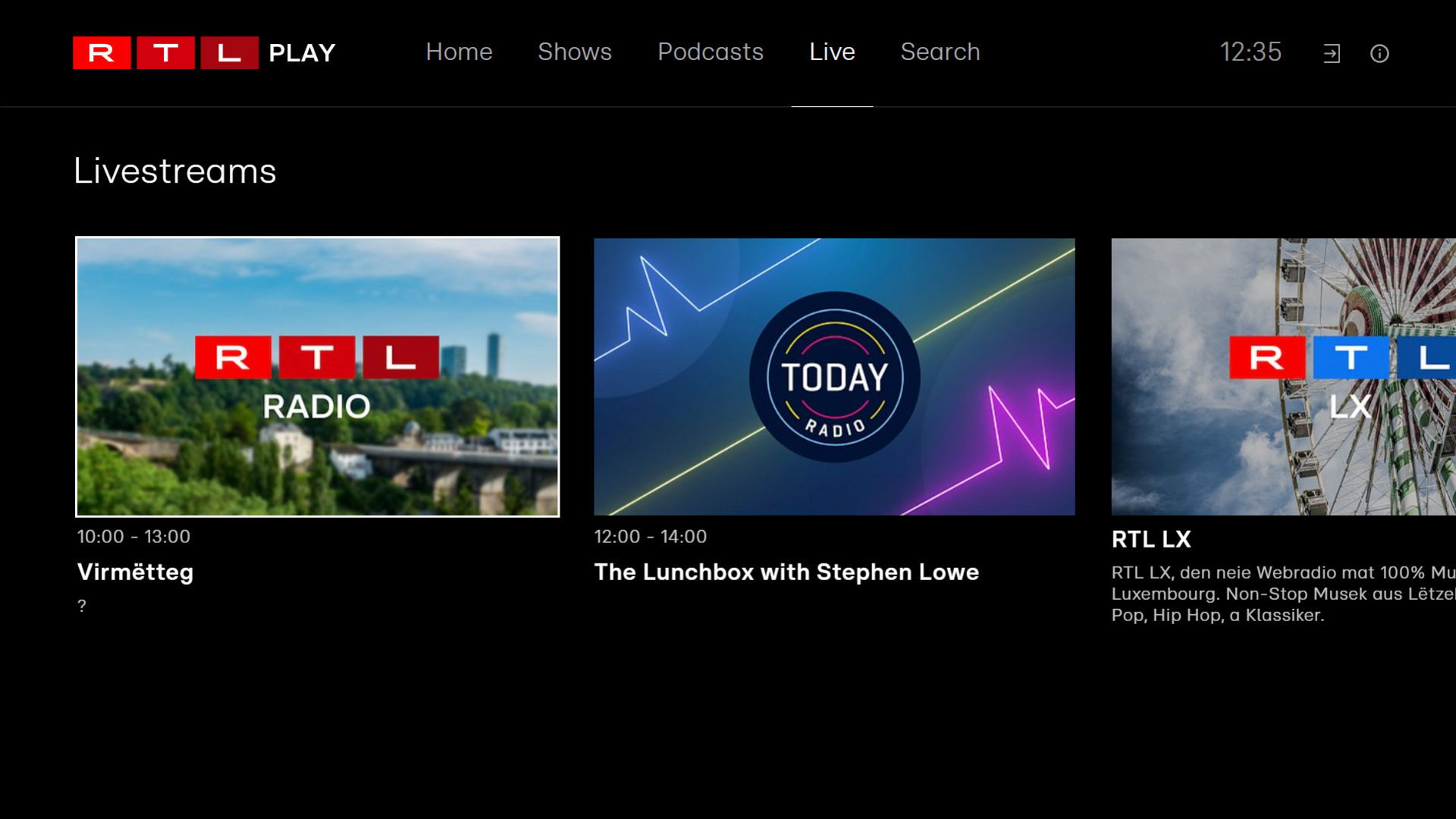Screen dimensions: 1456x819
Task: Click the Virmëtteg show title
Action: [x=136, y=572]
